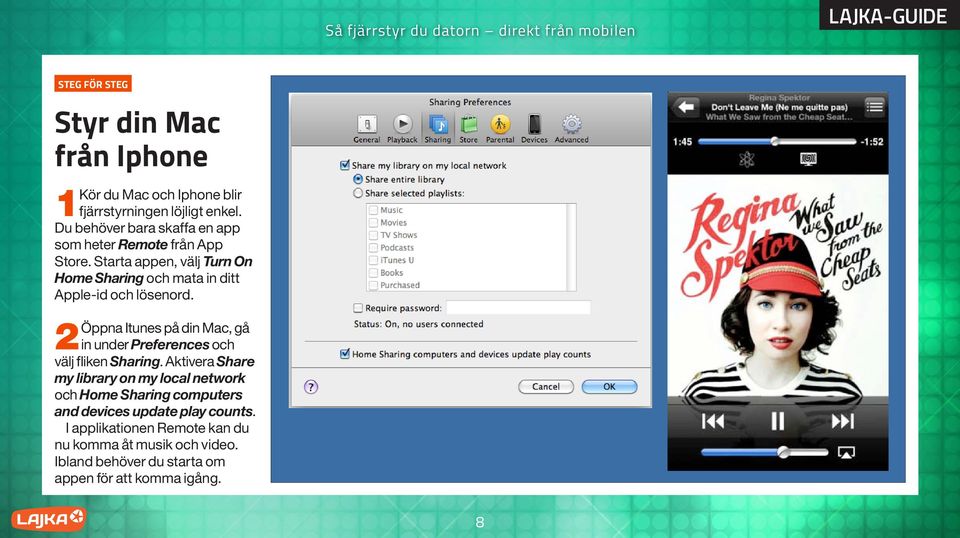The image size is (960, 538).
Task: Check the Music playlist checkbox
Action: (x=373, y=210)
